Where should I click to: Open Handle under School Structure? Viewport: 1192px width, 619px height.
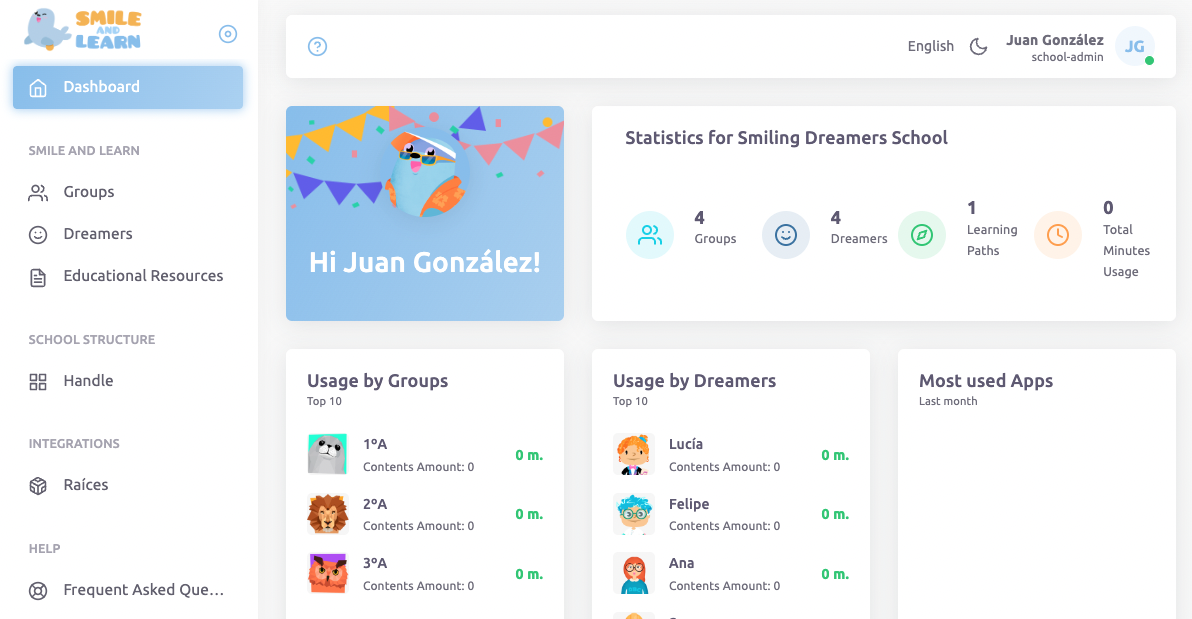pyautogui.click(x=88, y=381)
